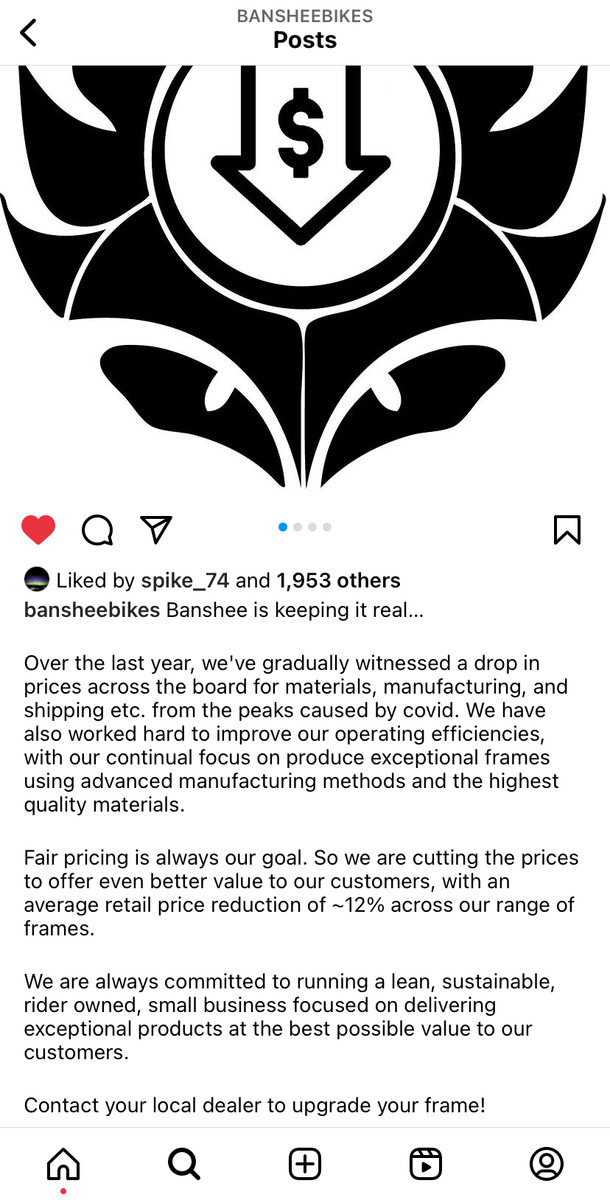This screenshot has width=610, height=1200.
Task: Jump to fourth carousel dot
Action: [x=327, y=527]
